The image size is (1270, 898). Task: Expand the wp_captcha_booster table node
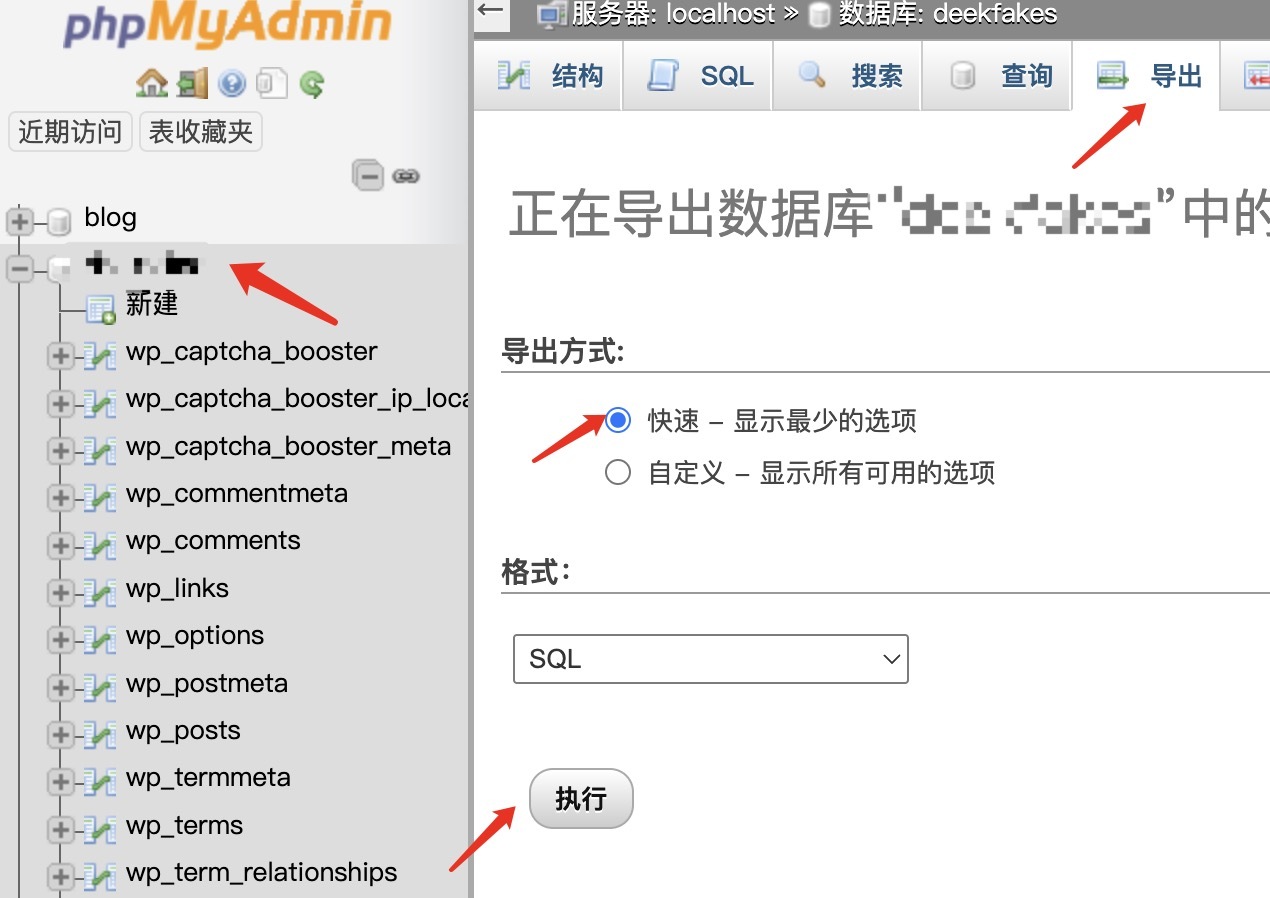(61, 355)
